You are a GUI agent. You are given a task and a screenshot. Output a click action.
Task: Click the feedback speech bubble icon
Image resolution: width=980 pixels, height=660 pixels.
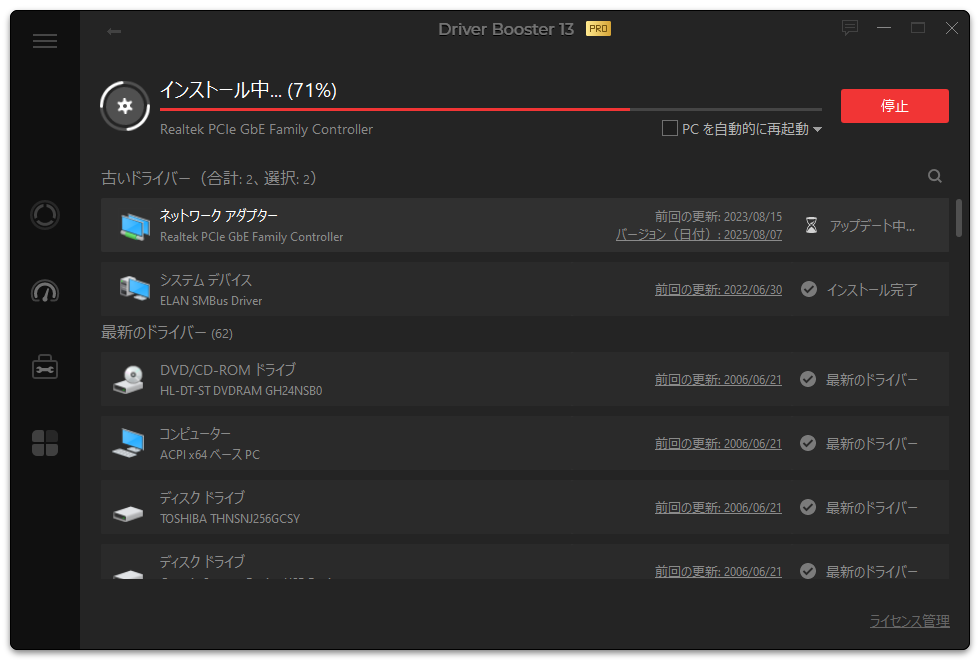coord(850,28)
